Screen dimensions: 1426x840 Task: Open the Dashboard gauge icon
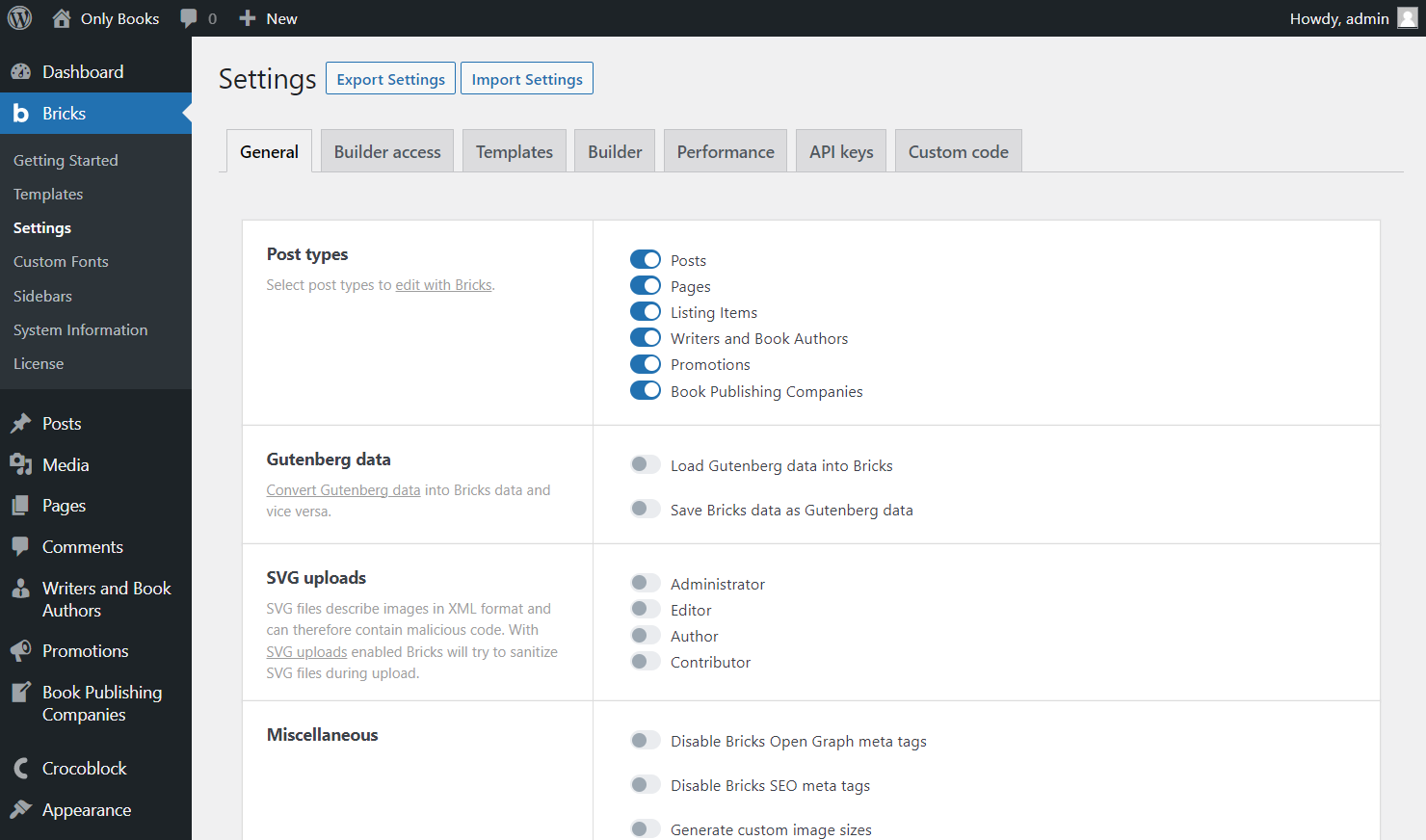coord(20,72)
